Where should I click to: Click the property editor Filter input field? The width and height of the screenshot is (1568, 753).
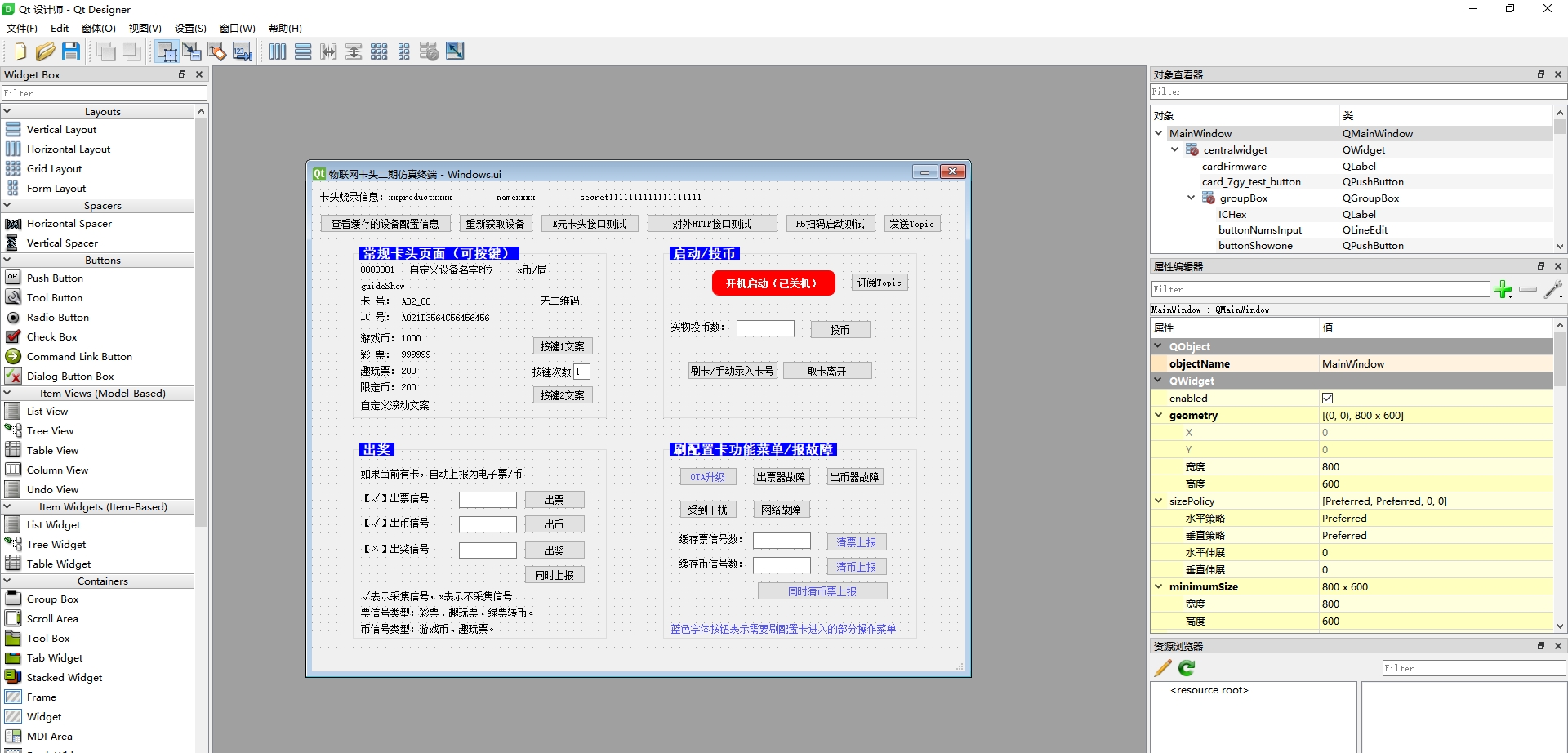[x=1320, y=289]
